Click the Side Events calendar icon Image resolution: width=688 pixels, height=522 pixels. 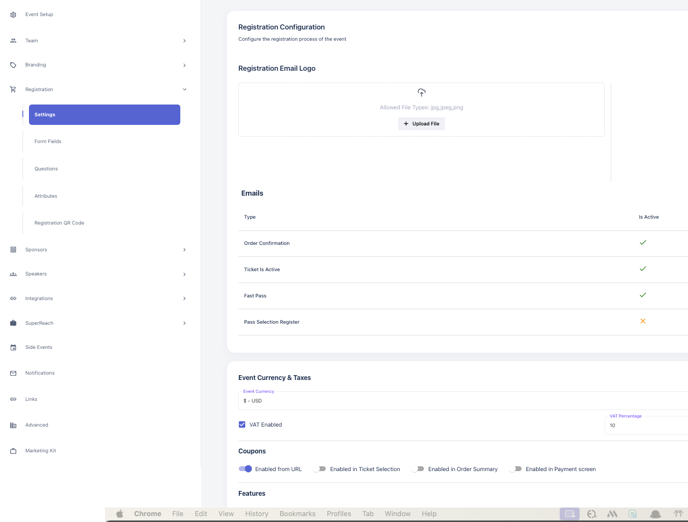(x=13, y=348)
